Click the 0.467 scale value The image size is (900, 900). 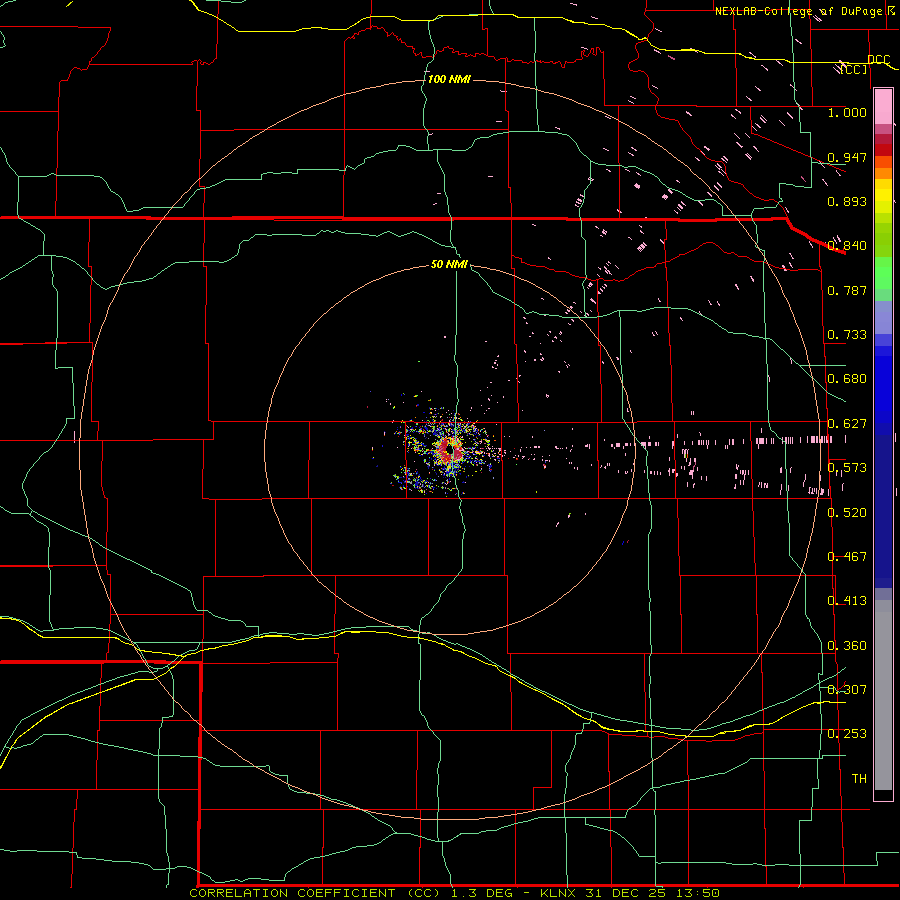847,557
